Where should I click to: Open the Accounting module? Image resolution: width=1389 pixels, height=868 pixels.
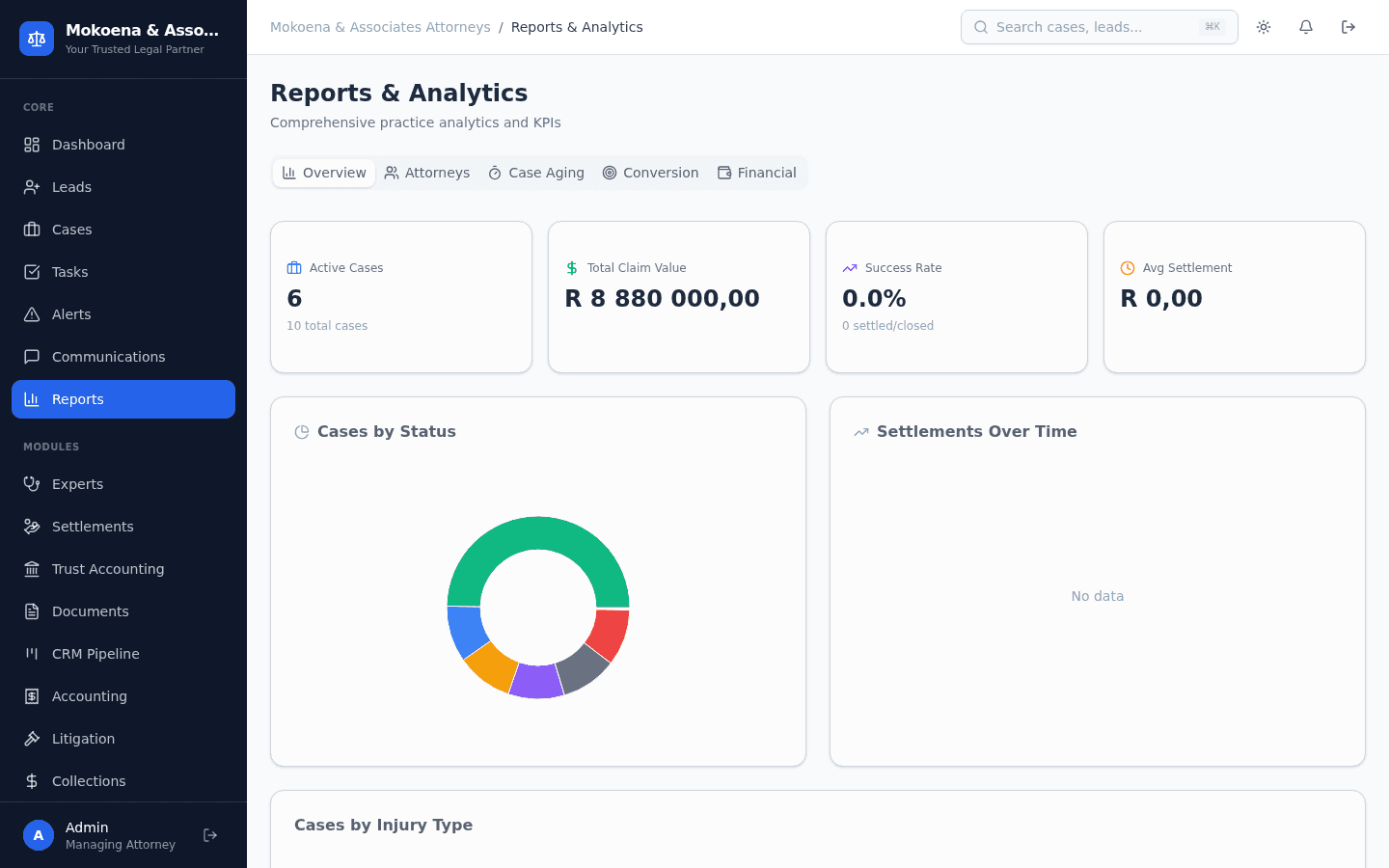123,696
